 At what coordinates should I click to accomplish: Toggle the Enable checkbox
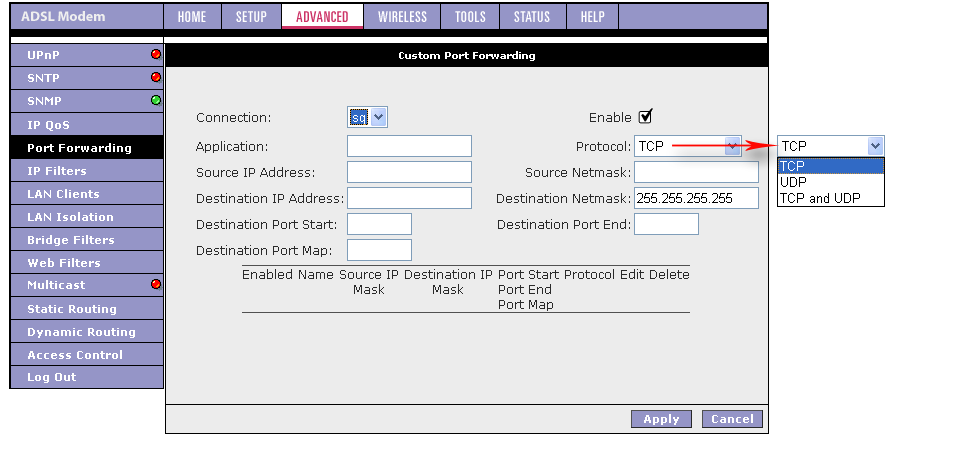[646, 116]
